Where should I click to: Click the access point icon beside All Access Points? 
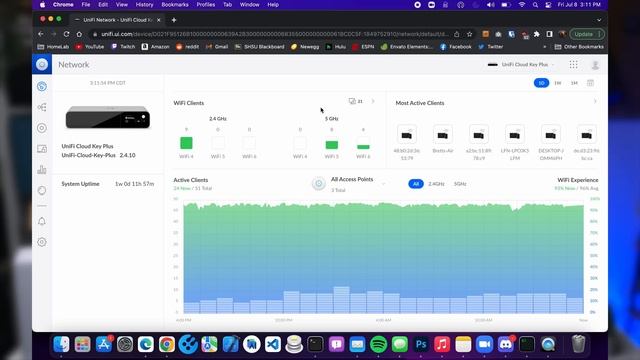pos(319,184)
